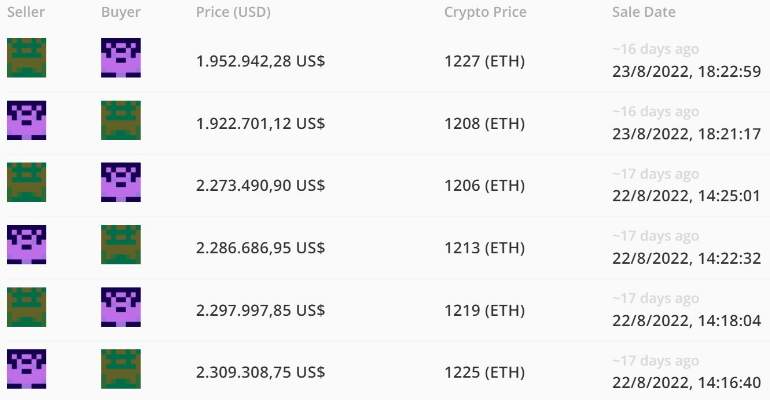Open the green buyer avatar in 1225 ETH row
The height and width of the screenshot is (400, 770).
pyautogui.click(x=121, y=369)
